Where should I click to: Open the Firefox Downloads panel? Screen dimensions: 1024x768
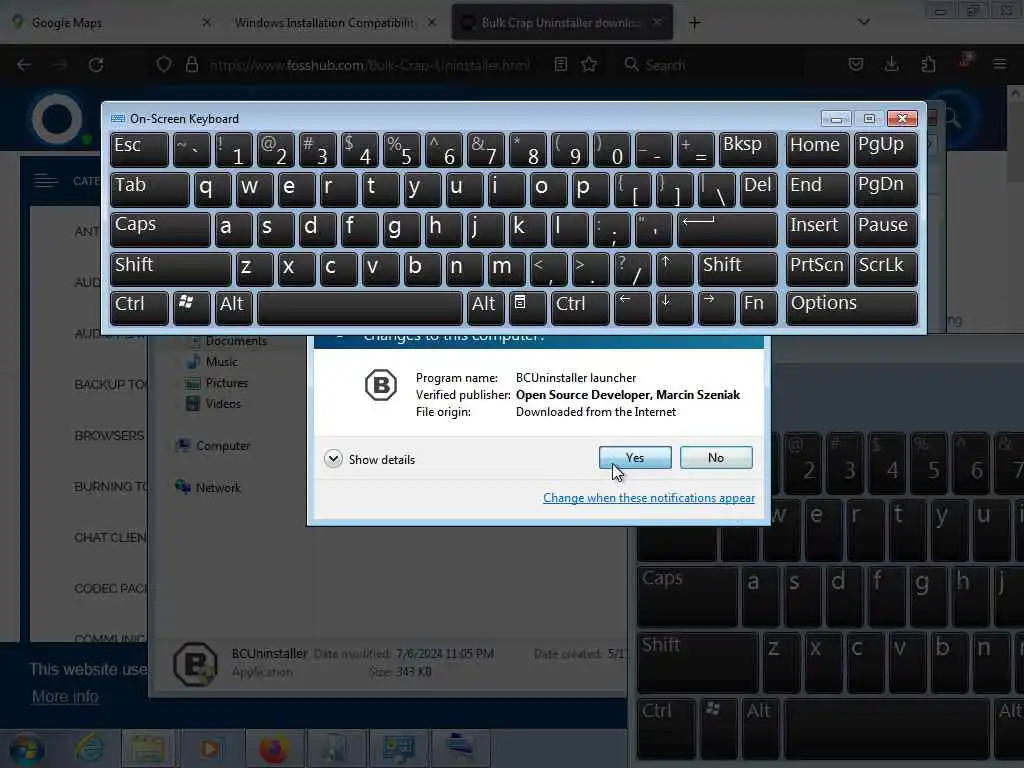[891, 65]
